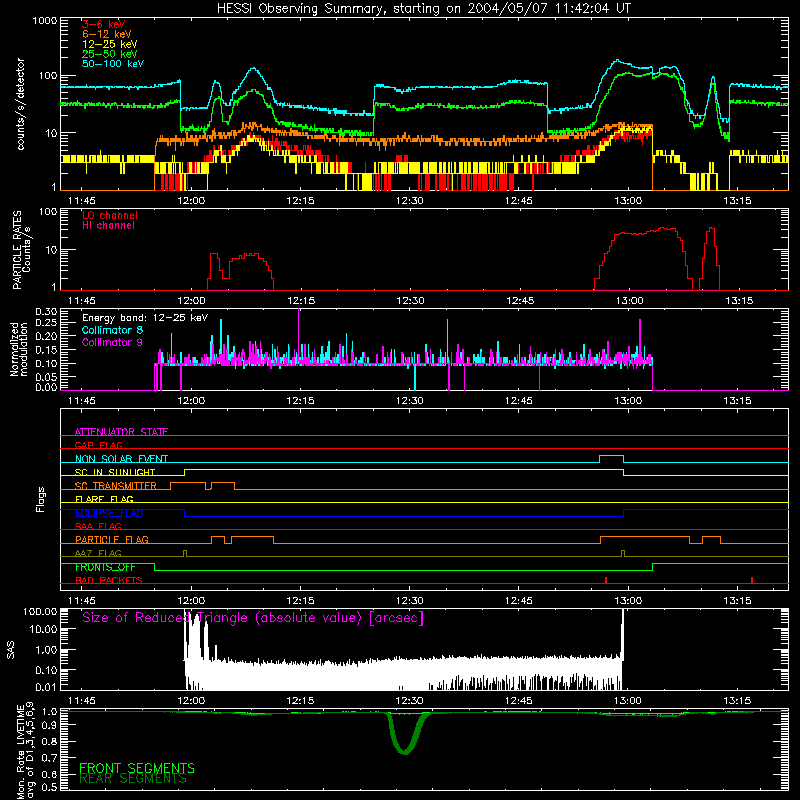Click the 0.01 tick on the SAS axis

point(46,687)
